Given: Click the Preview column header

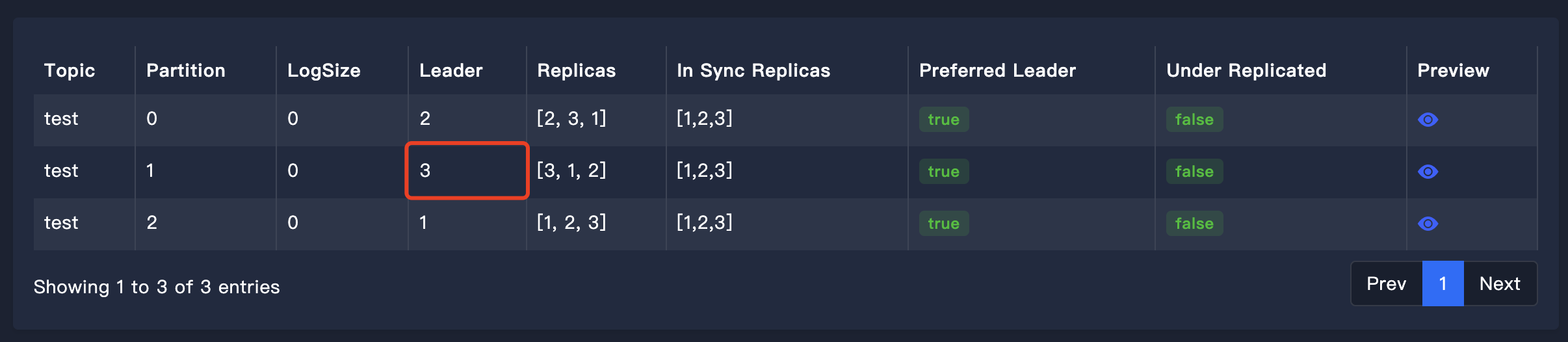Looking at the screenshot, I should pos(1453,70).
